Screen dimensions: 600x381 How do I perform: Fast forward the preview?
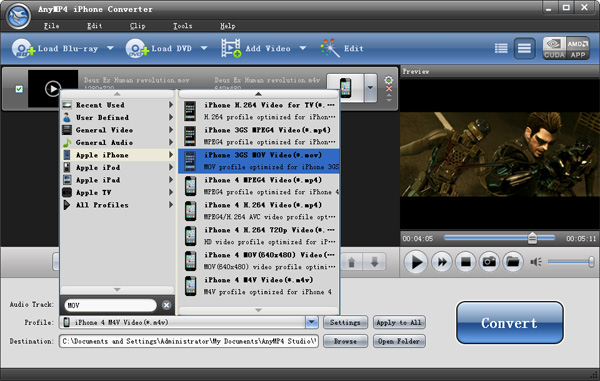(442, 262)
